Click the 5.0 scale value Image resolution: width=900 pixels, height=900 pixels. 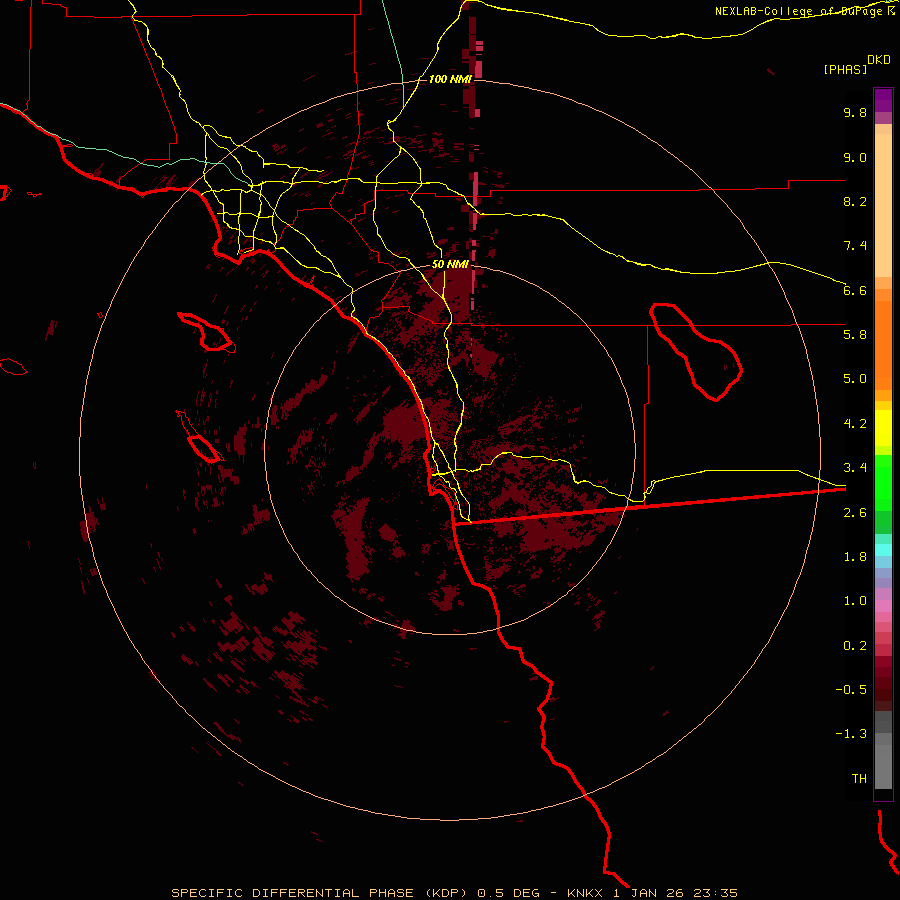tap(855, 379)
